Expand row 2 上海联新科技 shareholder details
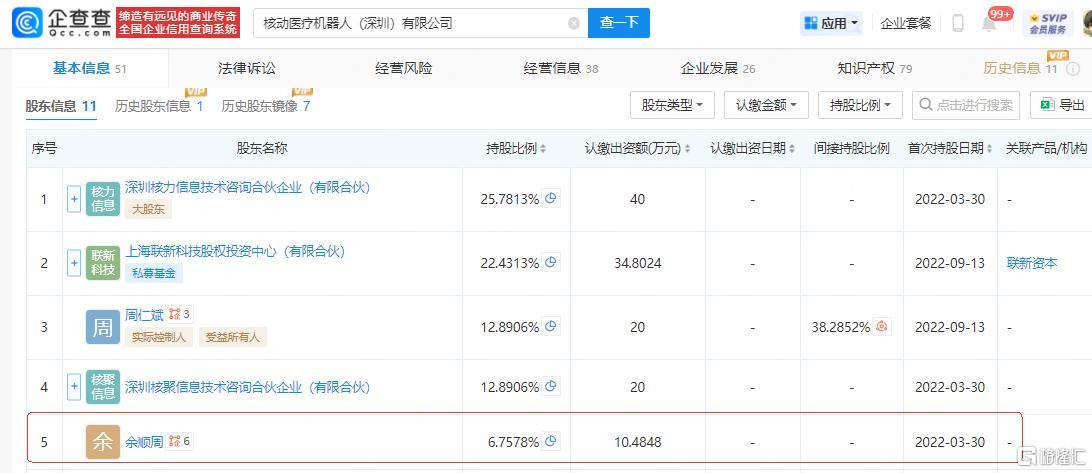The image size is (1092, 473). click(x=74, y=263)
